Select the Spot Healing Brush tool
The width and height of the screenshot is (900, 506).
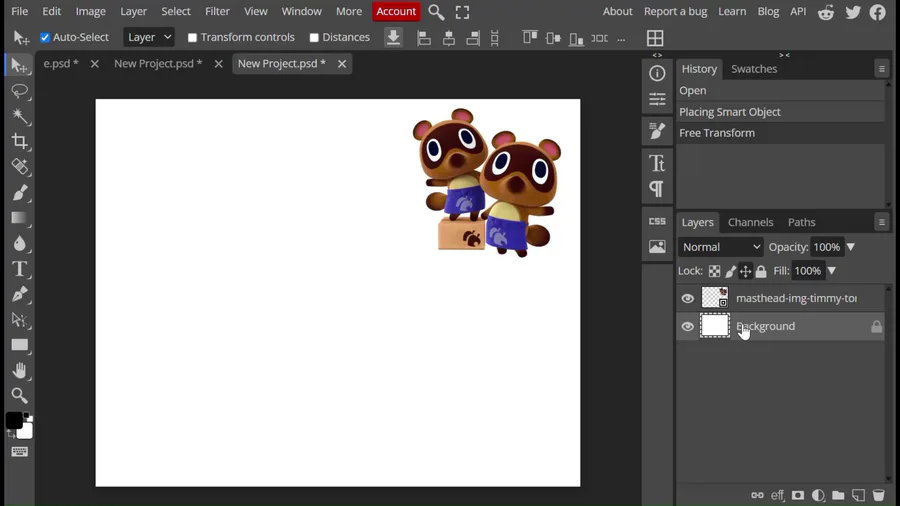pos(20,167)
